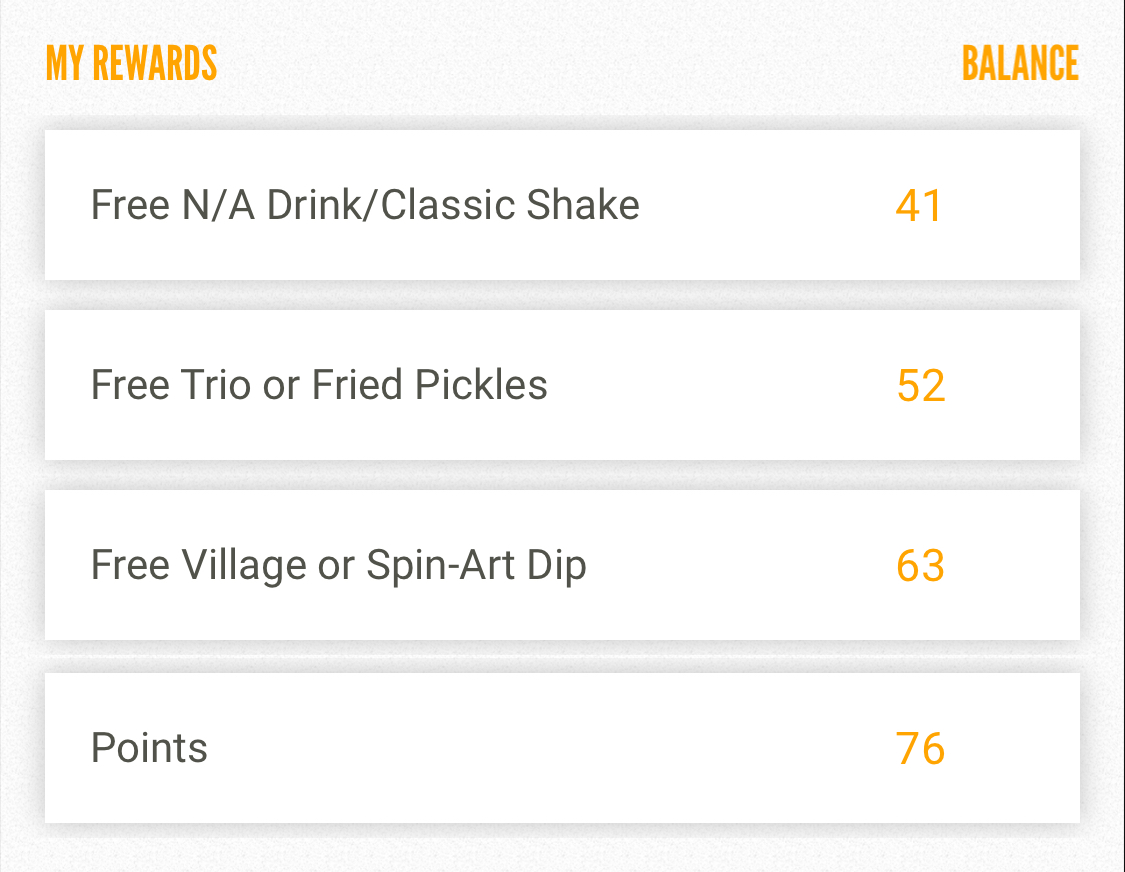Choose the reward with balance 41
The image size is (1125, 872).
tap(562, 205)
